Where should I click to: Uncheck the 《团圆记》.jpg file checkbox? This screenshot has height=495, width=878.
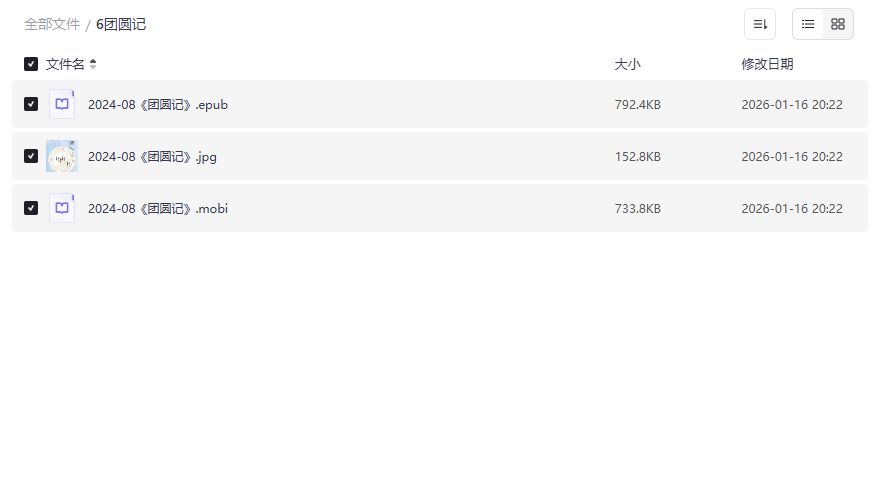(x=31, y=156)
